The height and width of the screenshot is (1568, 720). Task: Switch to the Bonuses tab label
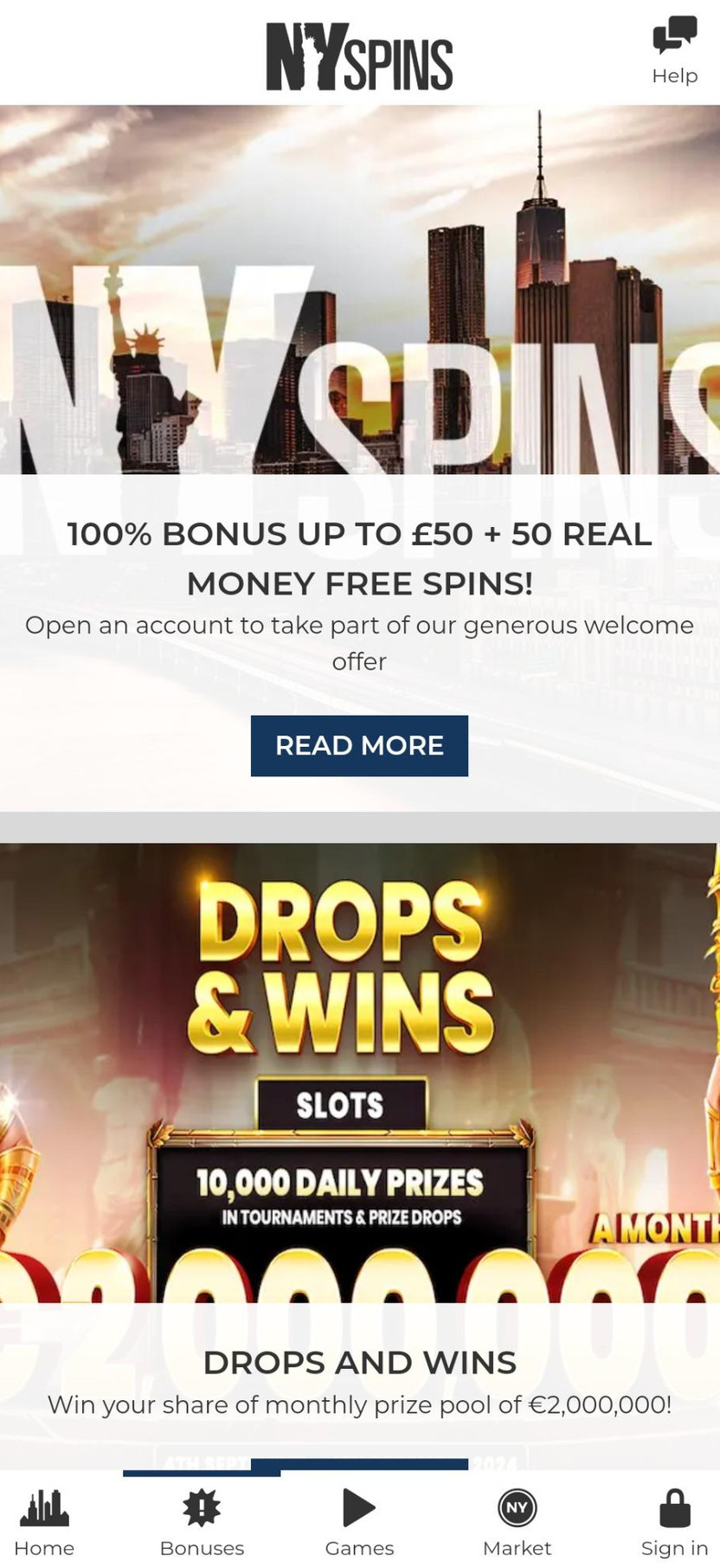point(202,1548)
